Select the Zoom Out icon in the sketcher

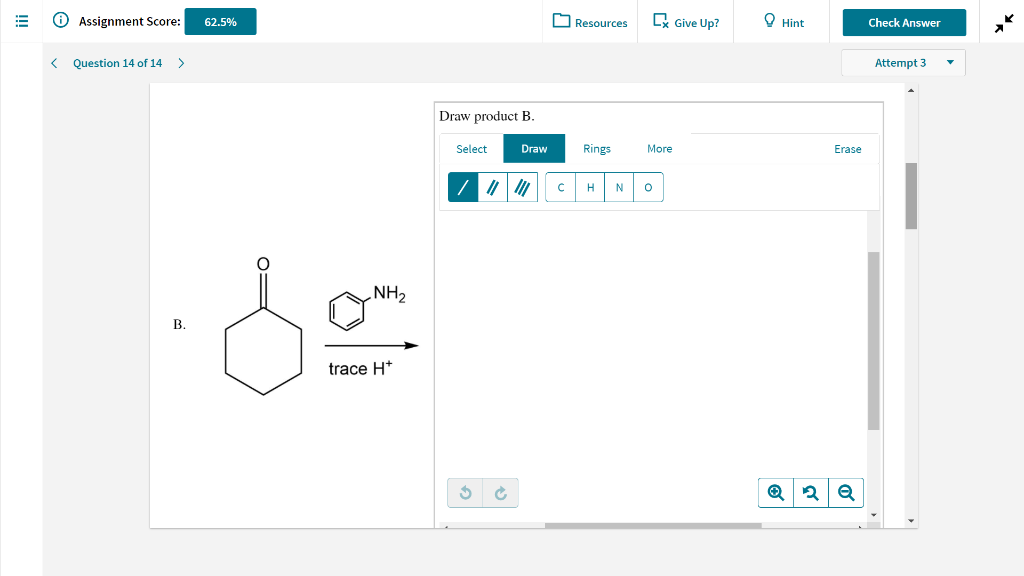coord(845,492)
